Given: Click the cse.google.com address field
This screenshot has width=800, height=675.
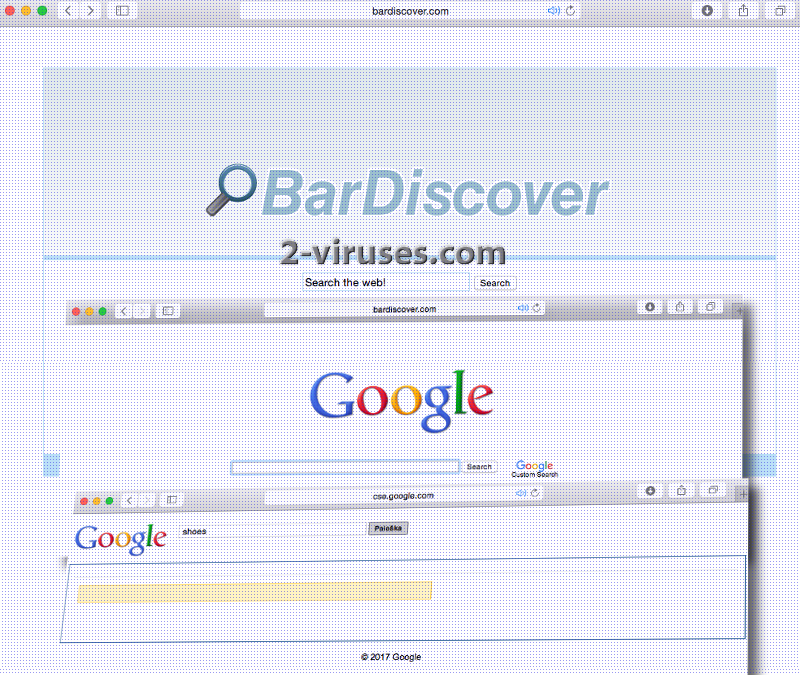Looking at the screenshot, I should (403, 495).
